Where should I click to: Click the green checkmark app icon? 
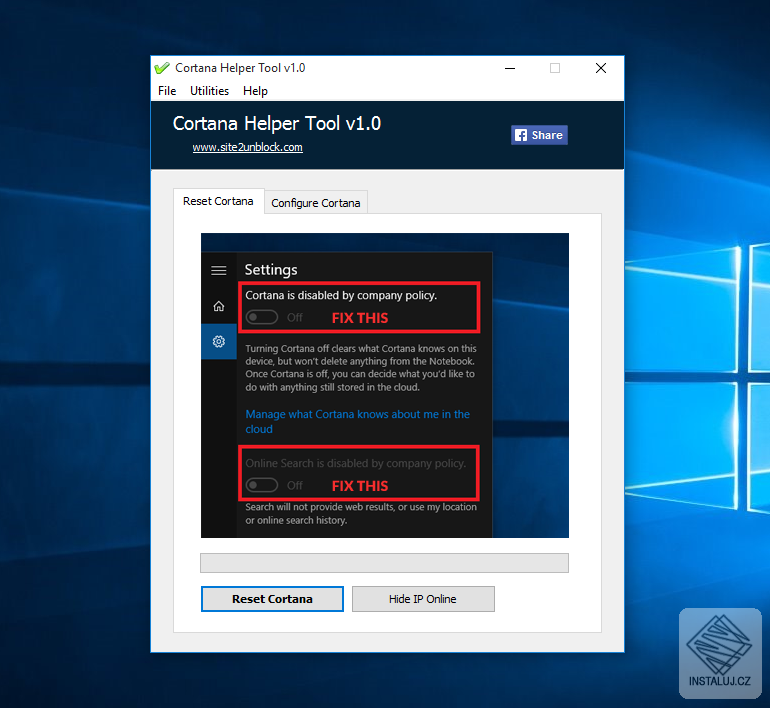[x=162, y=68]
